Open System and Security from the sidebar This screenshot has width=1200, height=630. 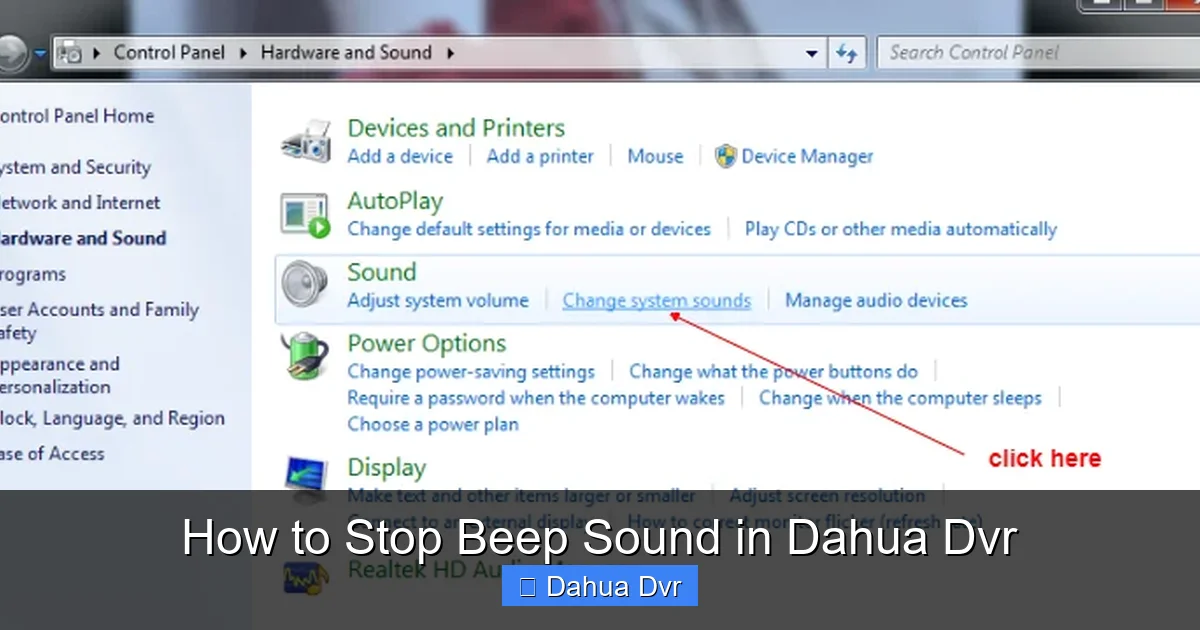[x=75, y=167]
